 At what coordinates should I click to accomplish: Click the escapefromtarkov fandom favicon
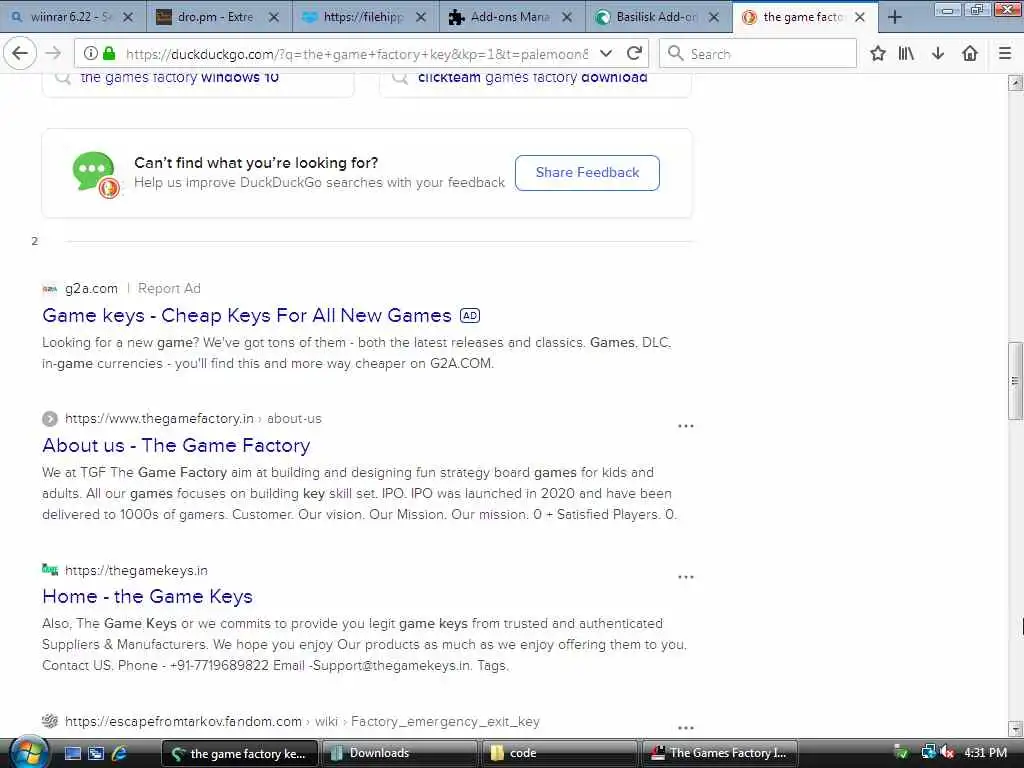coord(50,721)
